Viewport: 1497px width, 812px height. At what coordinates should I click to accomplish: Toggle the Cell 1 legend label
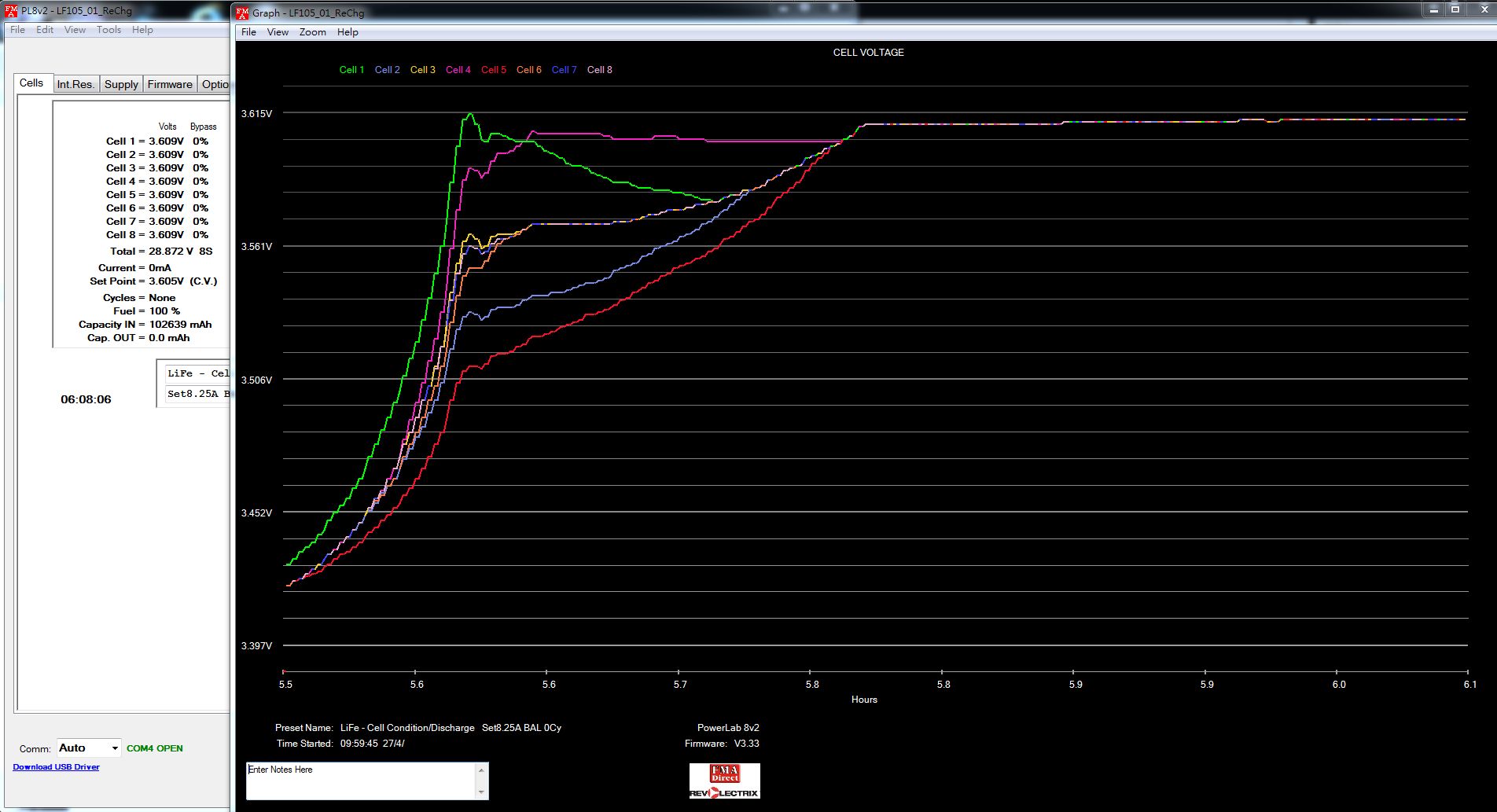click(351, 70)
